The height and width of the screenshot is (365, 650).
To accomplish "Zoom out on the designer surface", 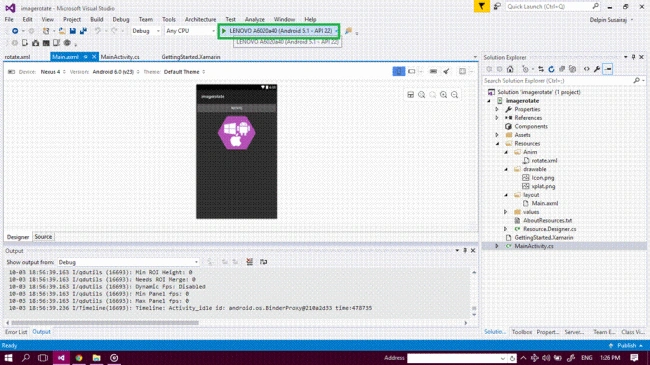I will point(455,95).
